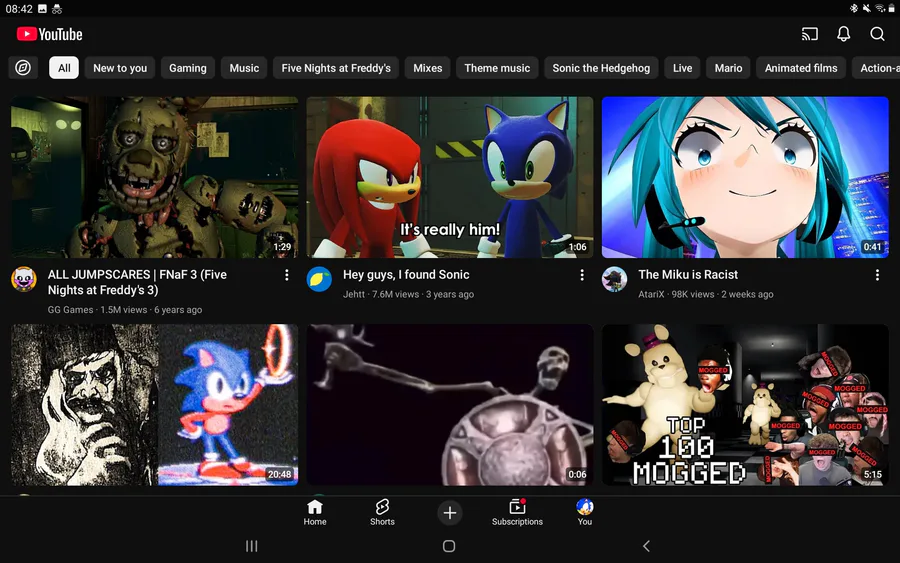900x563 pixels.
Task: Filter by Sonic the Hedgehog chip
Action: click(601, 68)
